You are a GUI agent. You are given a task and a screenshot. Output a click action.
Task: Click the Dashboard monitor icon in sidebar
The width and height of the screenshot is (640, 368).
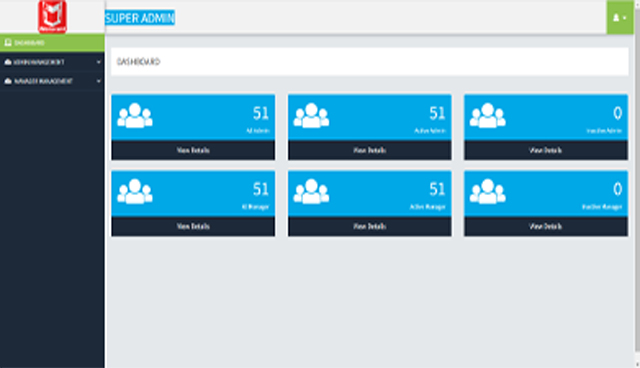[x=8, y=42]
